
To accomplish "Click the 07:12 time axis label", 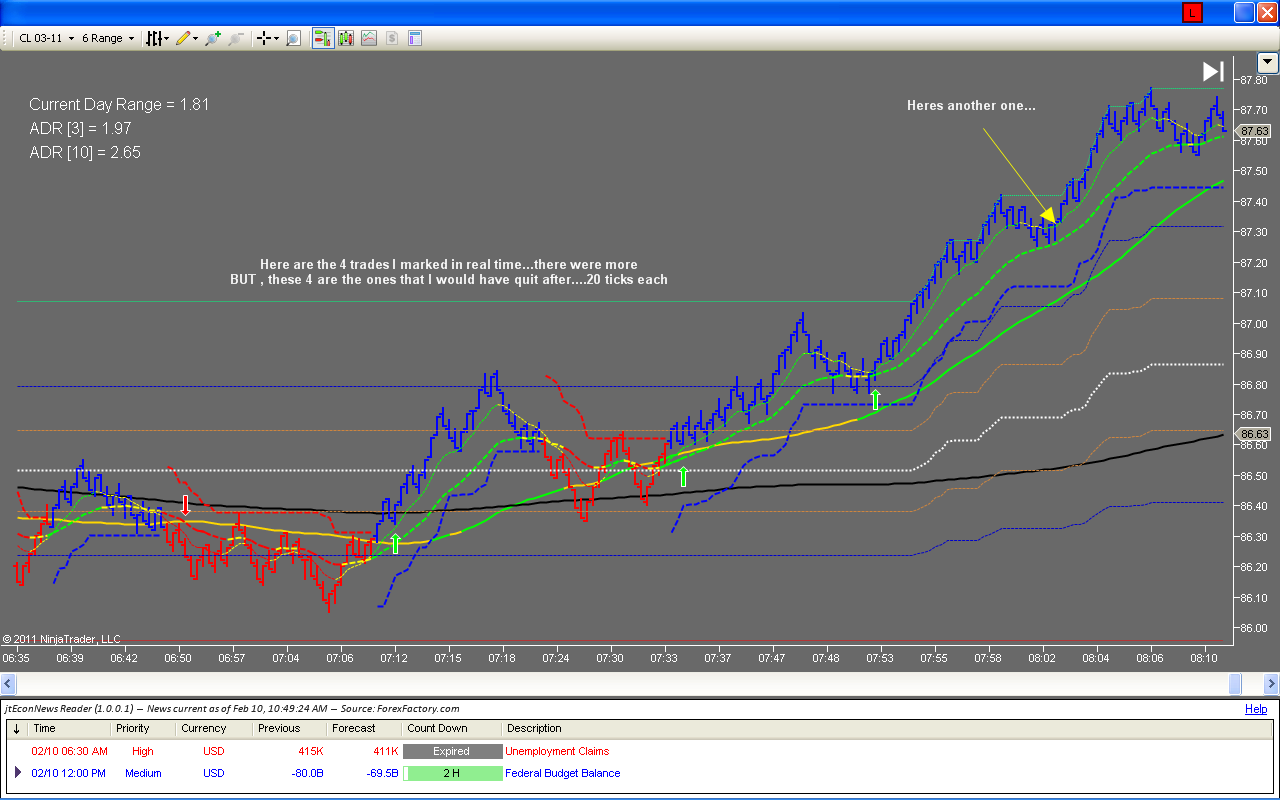I will (394, 658).
